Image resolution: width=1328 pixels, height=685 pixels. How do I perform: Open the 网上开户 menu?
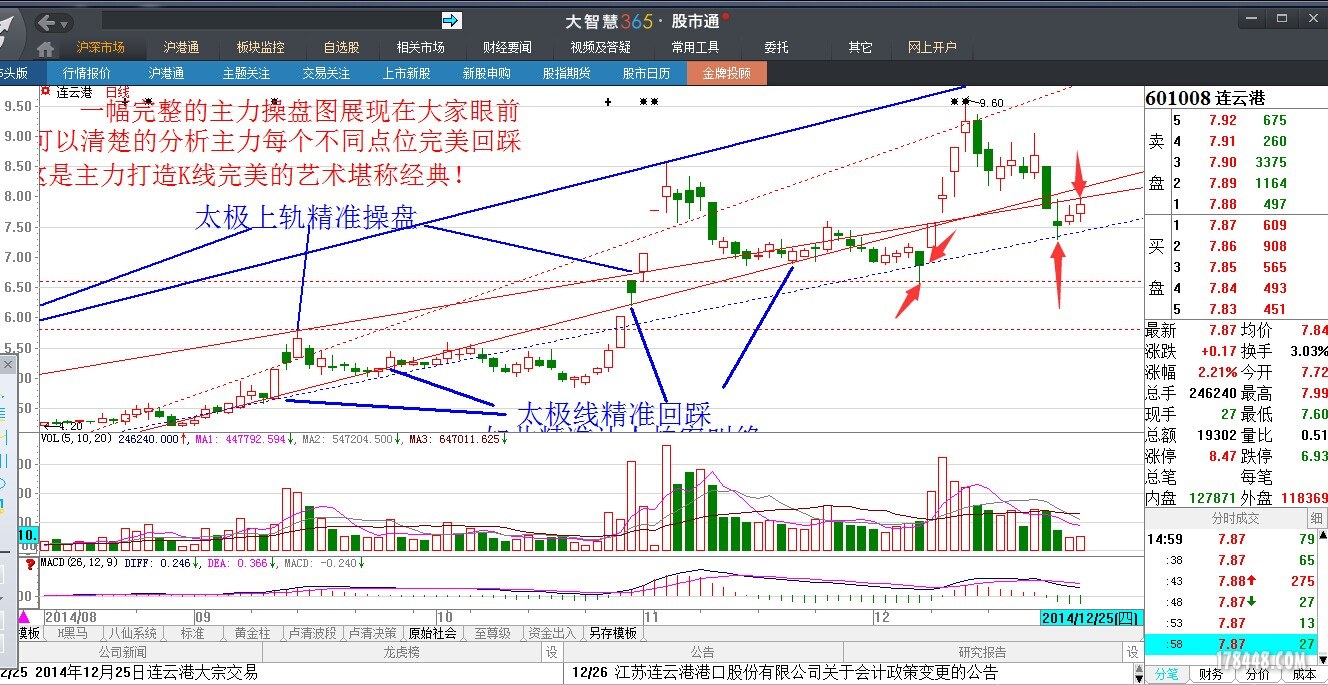coord(932,47)
